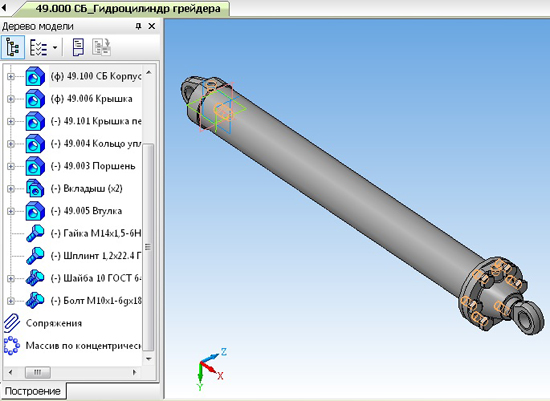550x401 pixels.
Task: Click the XYZ coordinate axes indicator
Action: click(x=211, y=368)
